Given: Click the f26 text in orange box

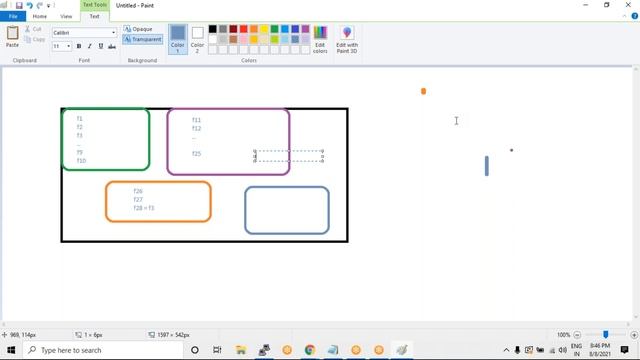Looking at the screenshot, I should [138, 191].
